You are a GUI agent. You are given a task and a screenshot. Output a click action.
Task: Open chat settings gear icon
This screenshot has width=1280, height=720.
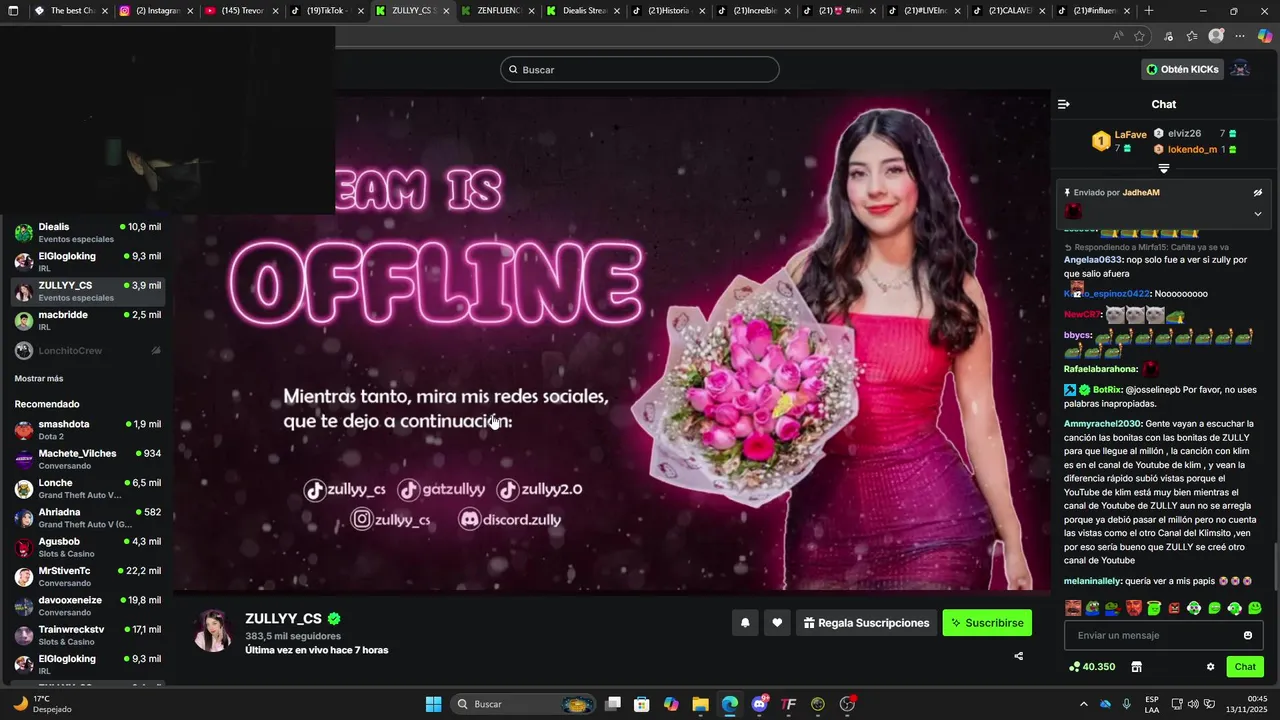pos(1211,667)
